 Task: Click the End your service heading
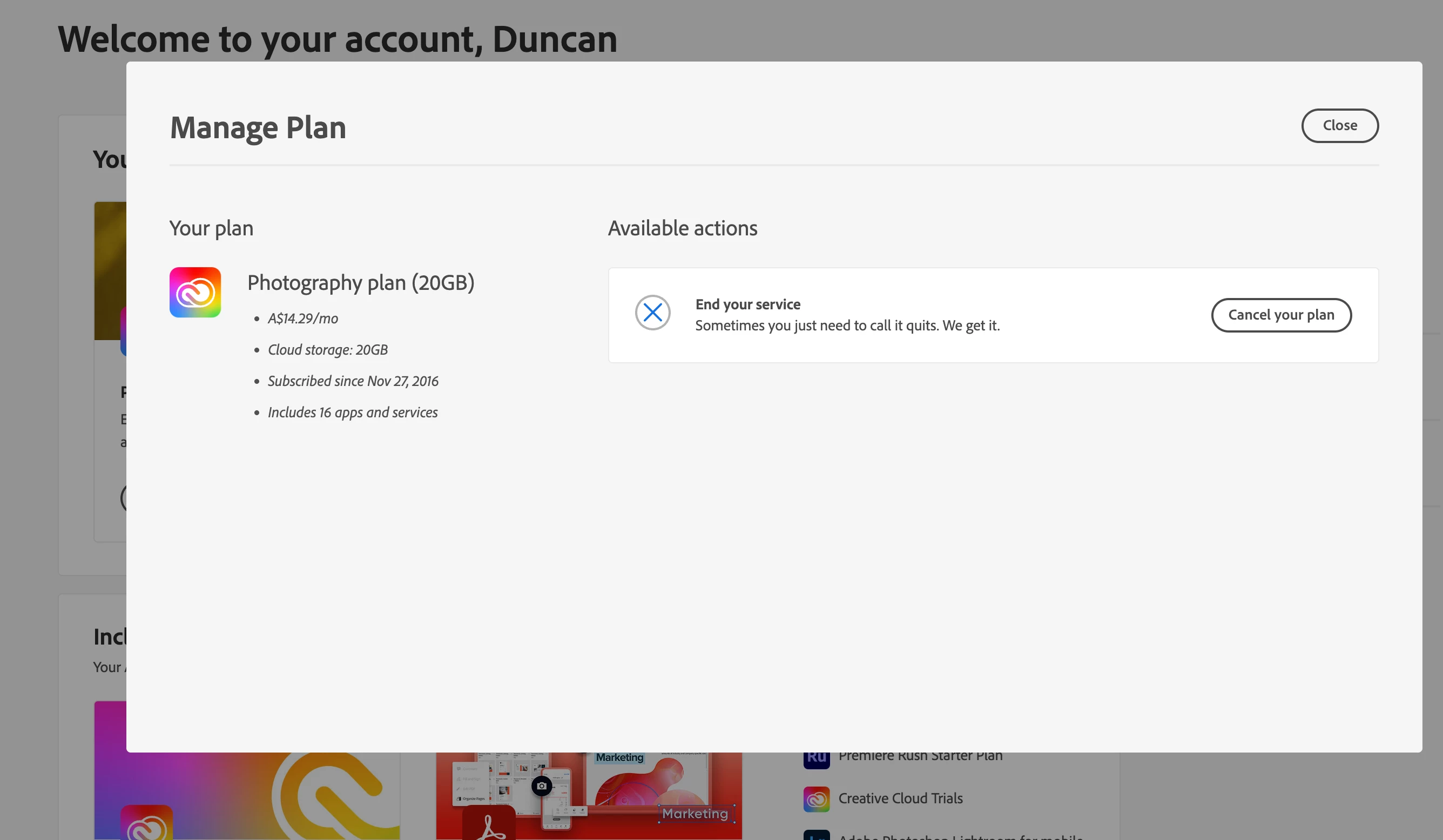(x=747, y=304)
